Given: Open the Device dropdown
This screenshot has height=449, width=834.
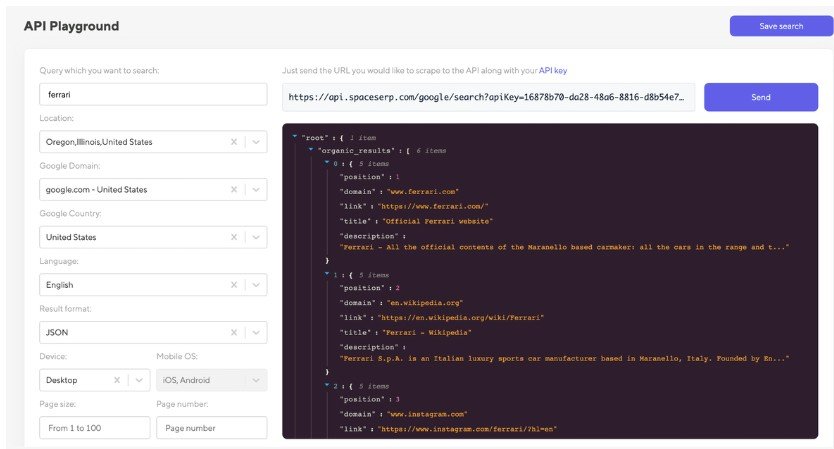Looking at the screenshot, I should click(139, 380).
